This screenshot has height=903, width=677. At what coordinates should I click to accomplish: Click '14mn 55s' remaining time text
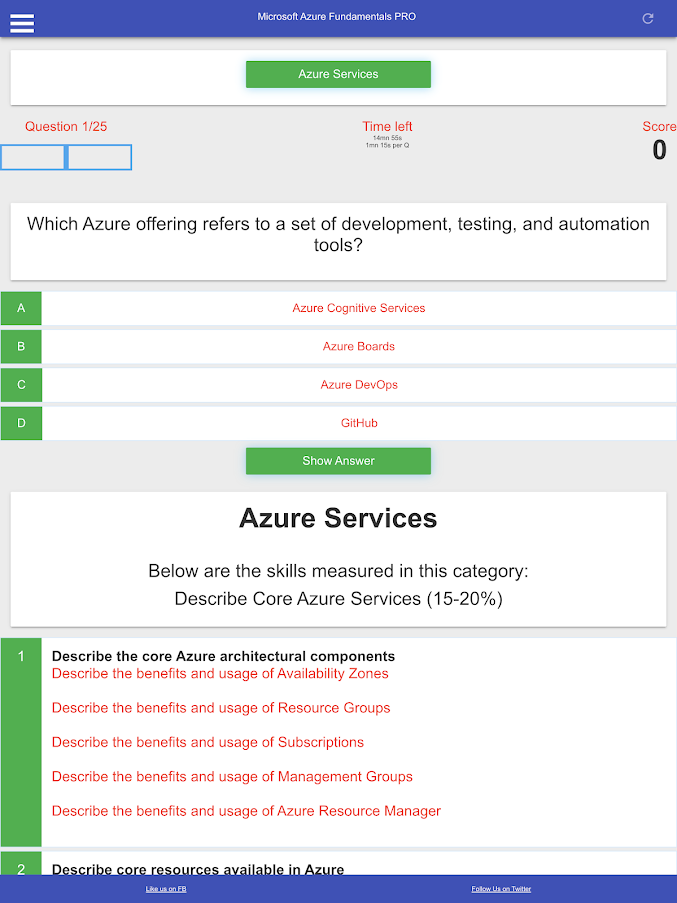coord(387,138)
